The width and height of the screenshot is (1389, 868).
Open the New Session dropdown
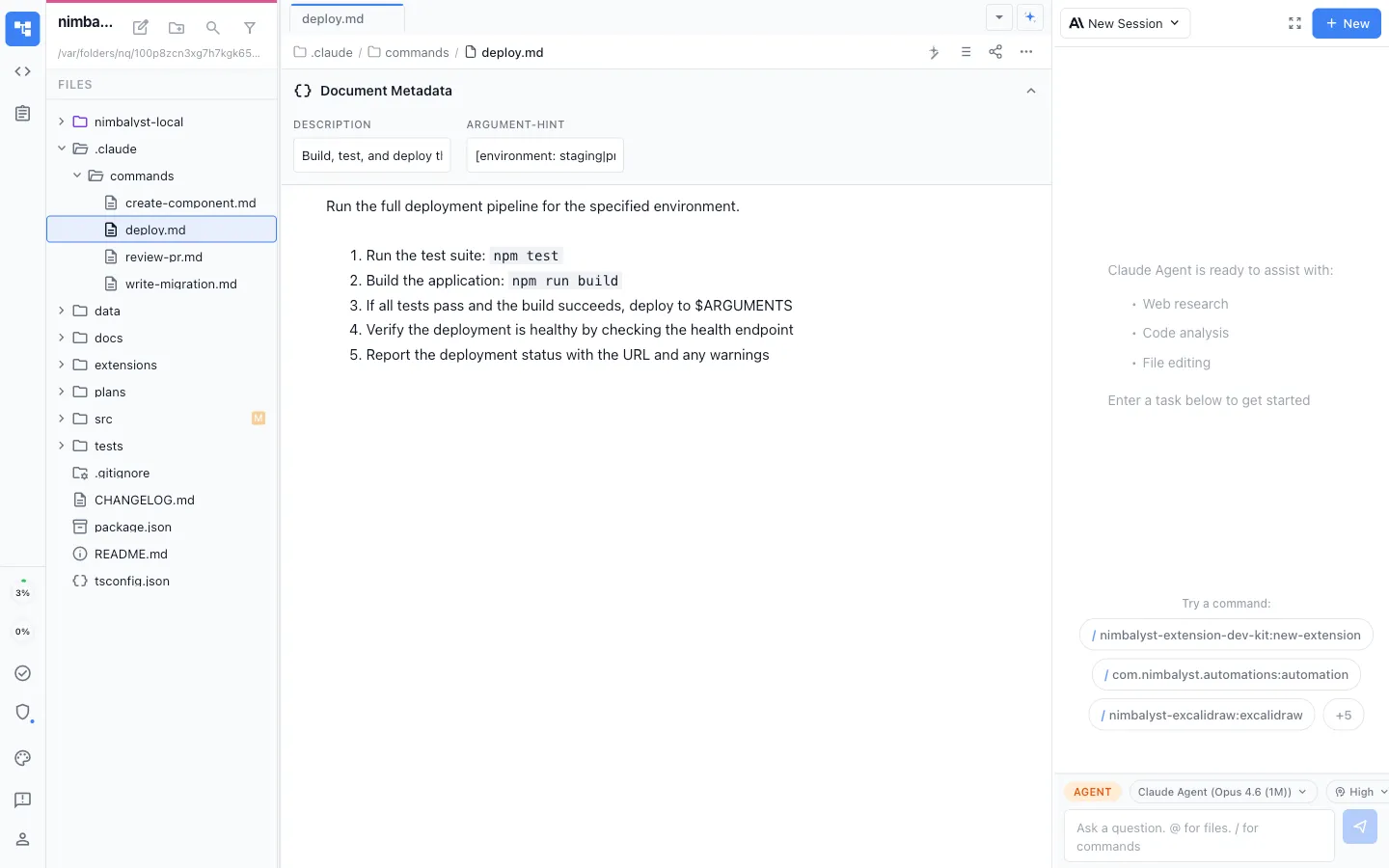tap(1125, 23)
